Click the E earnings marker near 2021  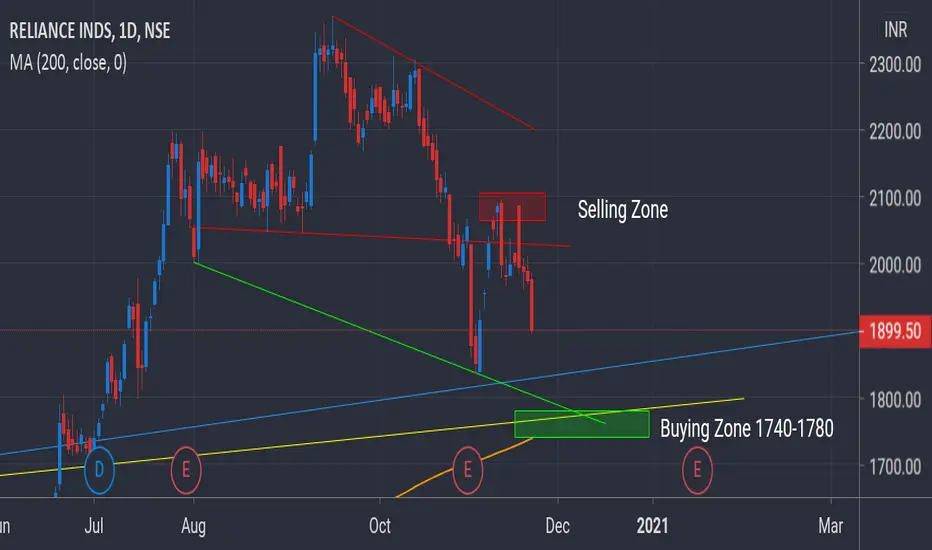point(697,470)
